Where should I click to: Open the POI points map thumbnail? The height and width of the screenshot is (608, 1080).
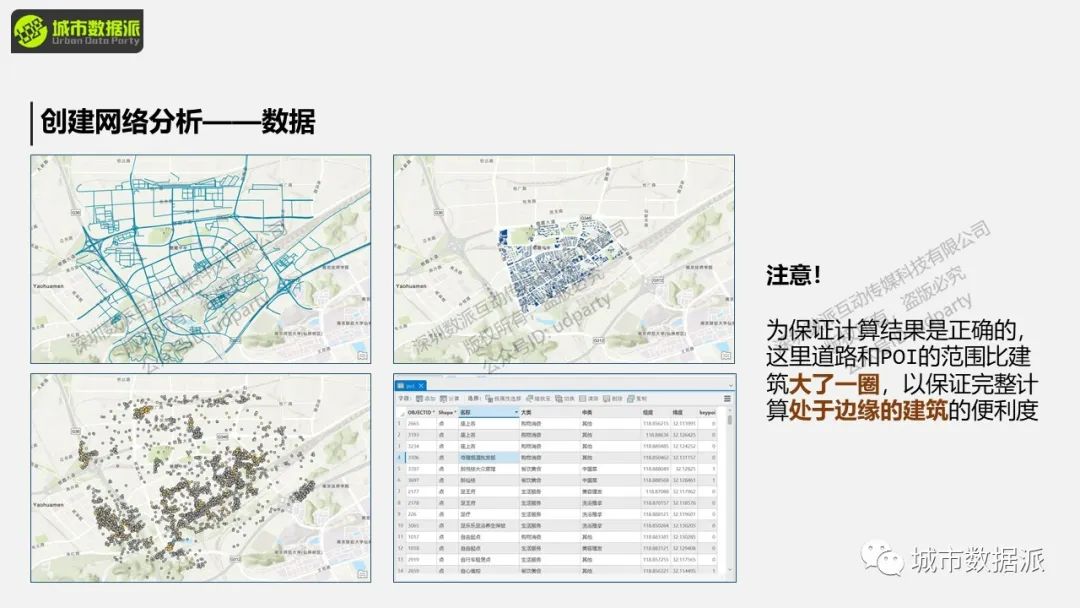click(200, 478)
